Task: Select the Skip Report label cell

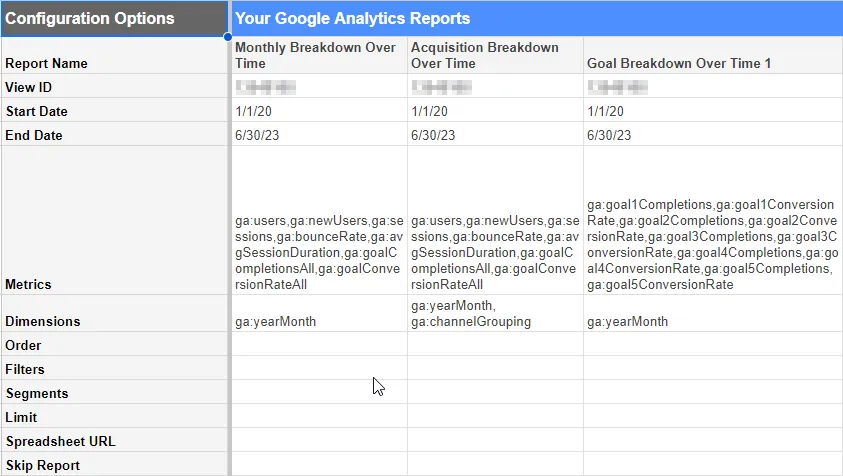Action: coord(114,464)
